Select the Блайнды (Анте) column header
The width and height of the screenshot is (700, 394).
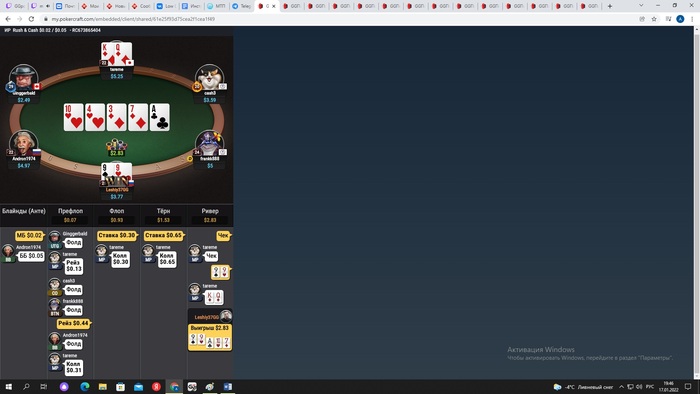click(x=24, y=211)
